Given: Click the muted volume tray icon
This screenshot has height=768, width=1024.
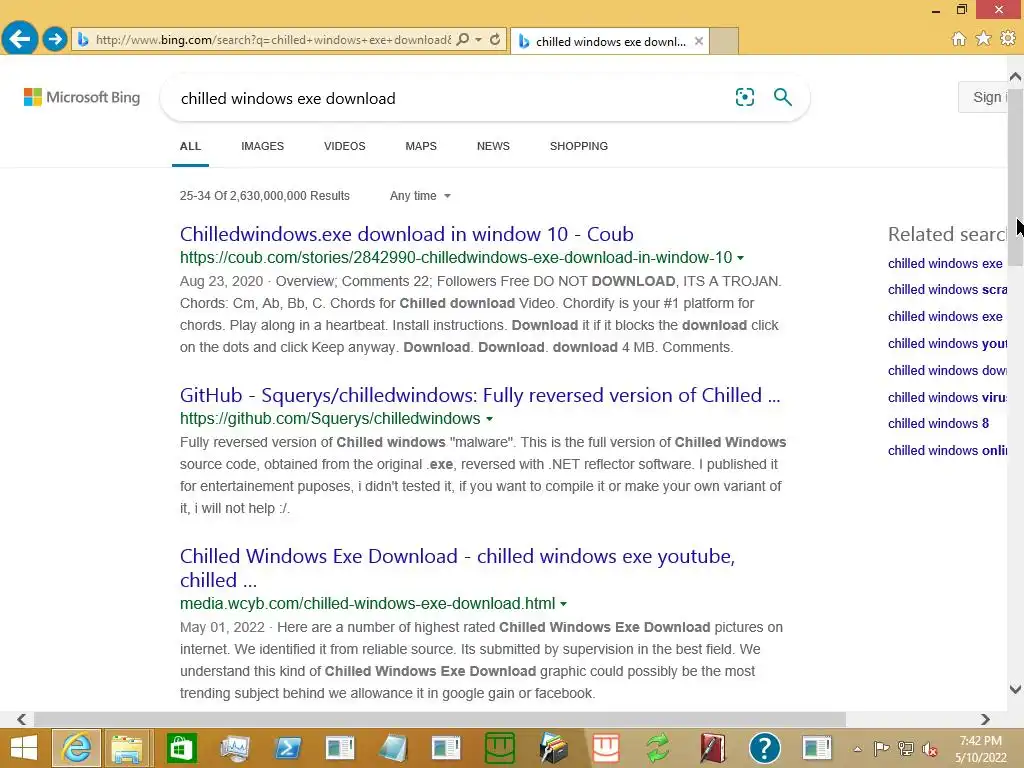Looking at the screenshot, I should click(x=930, y=749).
